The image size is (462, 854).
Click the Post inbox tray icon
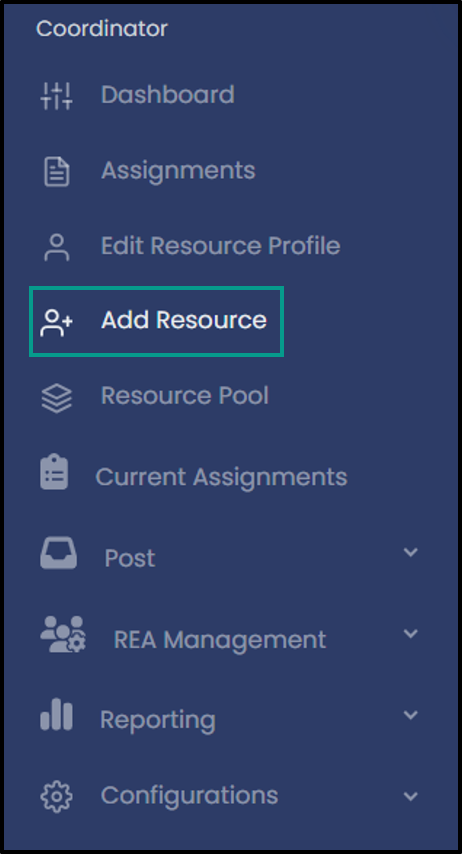58,553
